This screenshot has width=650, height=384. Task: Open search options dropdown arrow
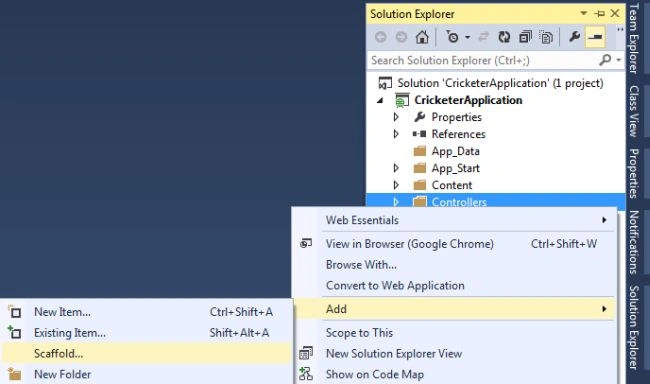[618, 60]
